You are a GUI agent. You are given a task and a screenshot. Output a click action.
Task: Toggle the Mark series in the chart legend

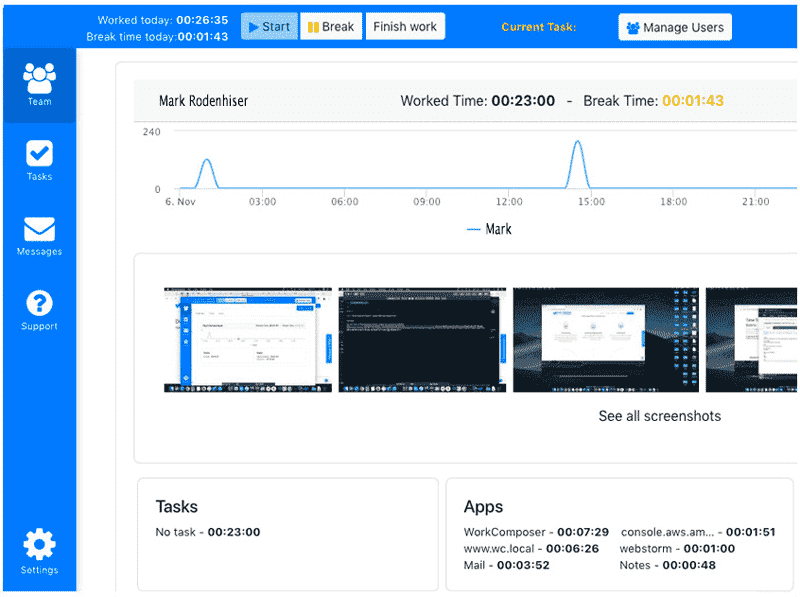tap(490, 229)
